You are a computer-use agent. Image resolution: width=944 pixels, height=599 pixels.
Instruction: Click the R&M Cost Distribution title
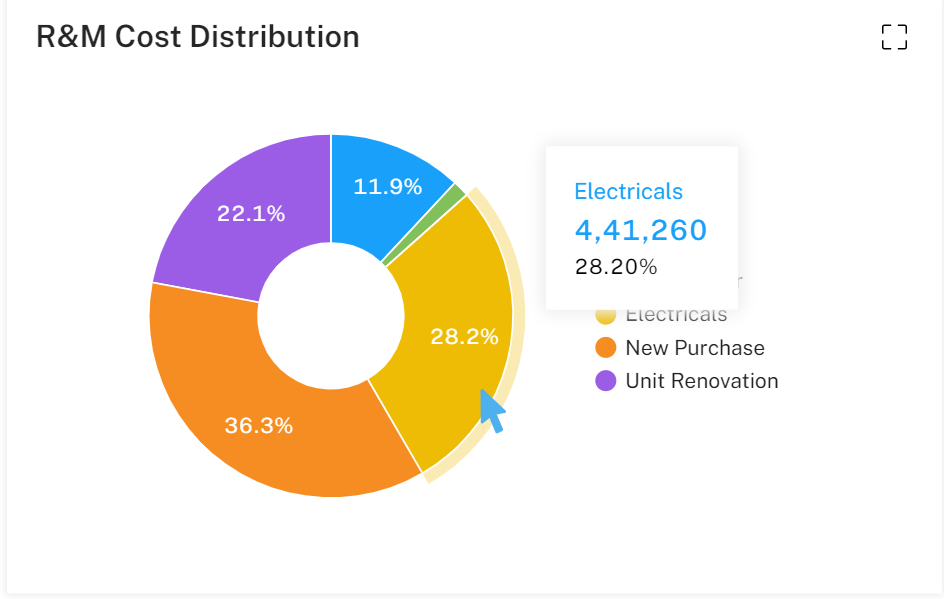click(198, 37)
